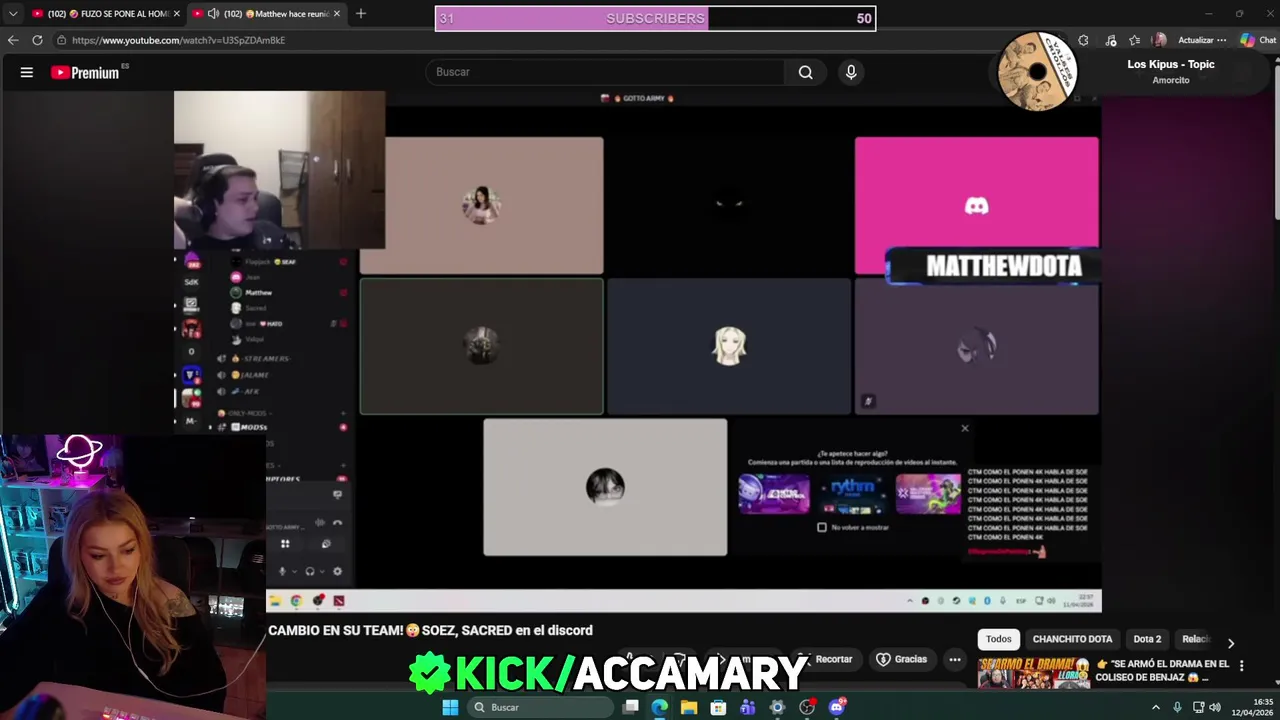The image size is (1280, 720).
Task: Expand Discord microphone options arrow
Action: click(294, 572)
